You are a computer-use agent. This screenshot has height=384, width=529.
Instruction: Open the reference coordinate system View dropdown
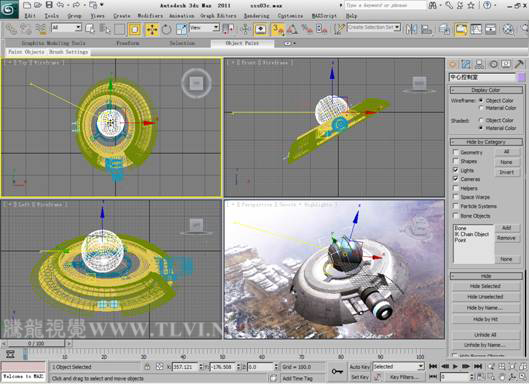(204, 28)
